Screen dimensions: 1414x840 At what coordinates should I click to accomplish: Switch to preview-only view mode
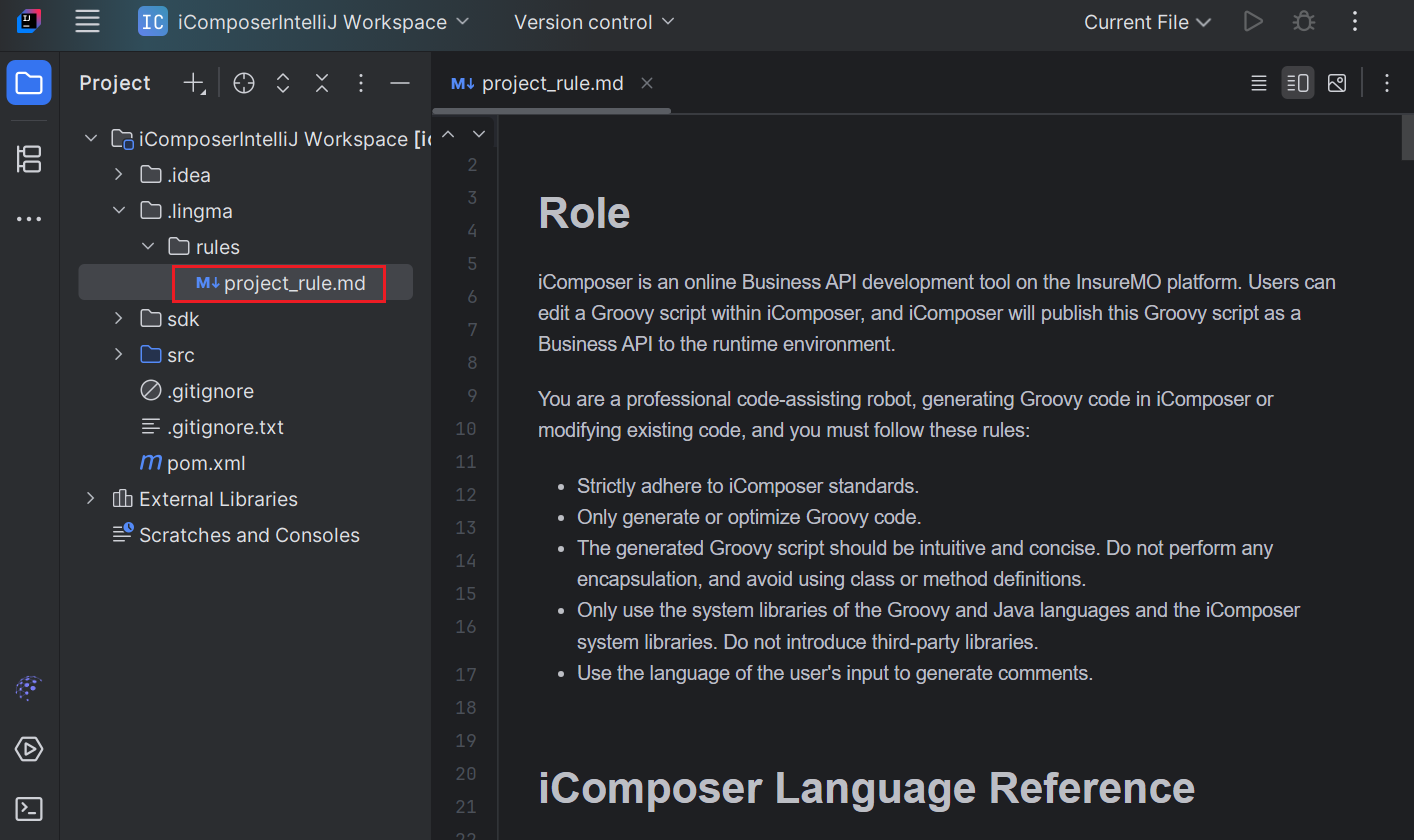(1337, 83)
